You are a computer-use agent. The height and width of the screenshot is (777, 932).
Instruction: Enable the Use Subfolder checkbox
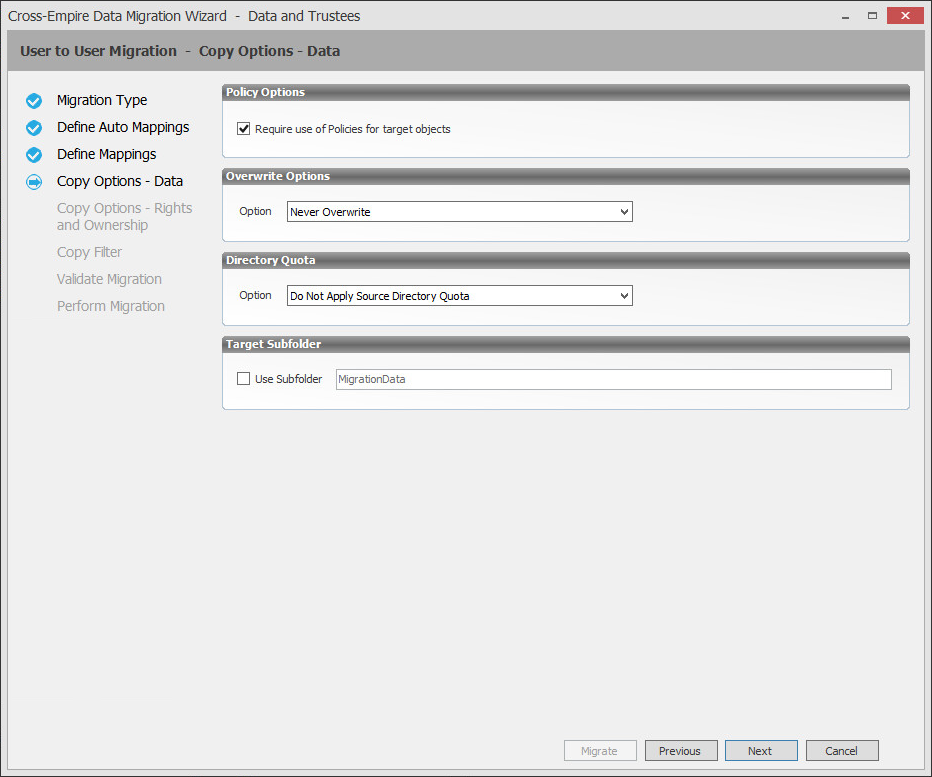point(244,379)
